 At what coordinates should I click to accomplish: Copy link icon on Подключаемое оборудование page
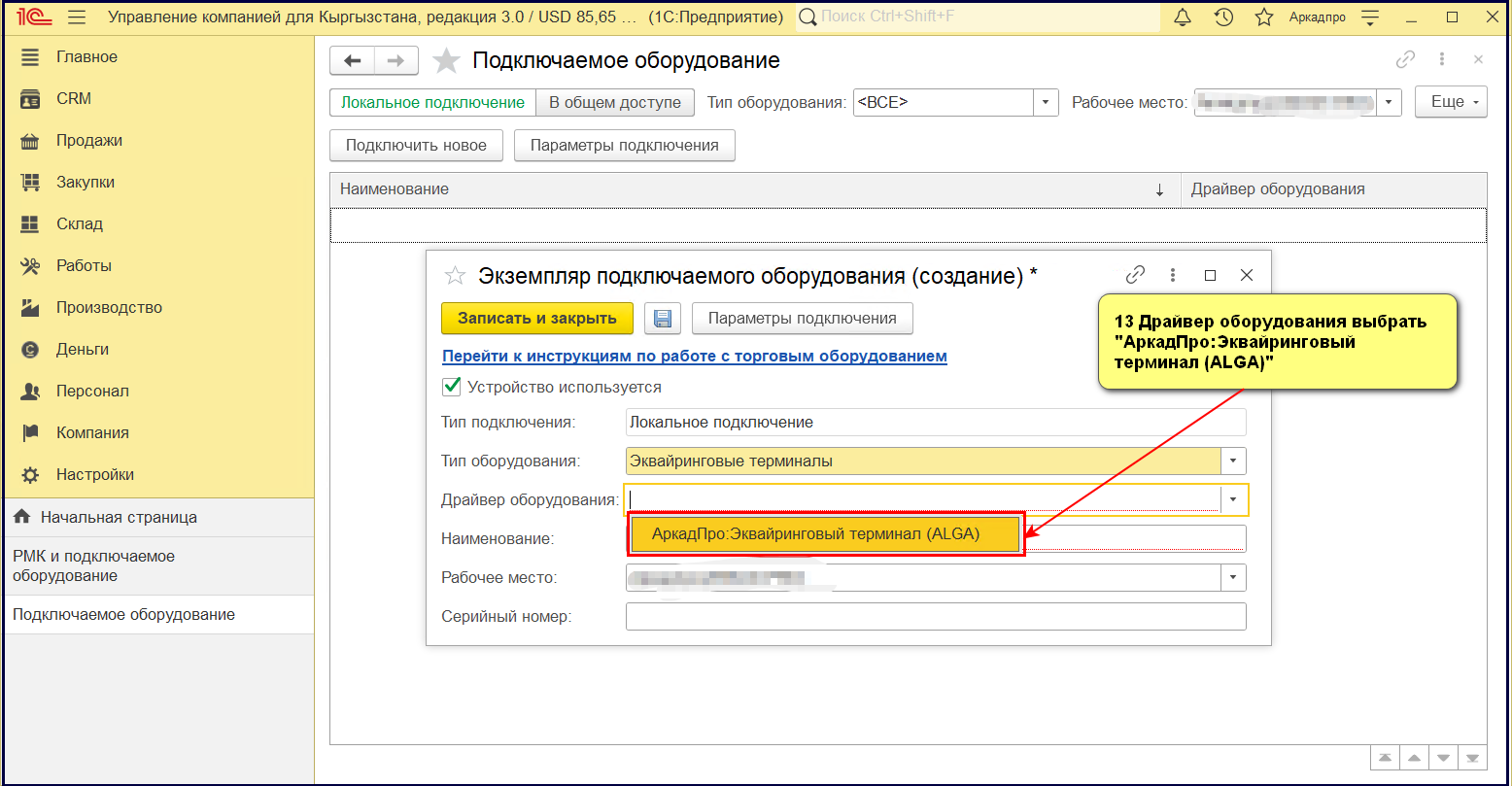pos(1405,59)
